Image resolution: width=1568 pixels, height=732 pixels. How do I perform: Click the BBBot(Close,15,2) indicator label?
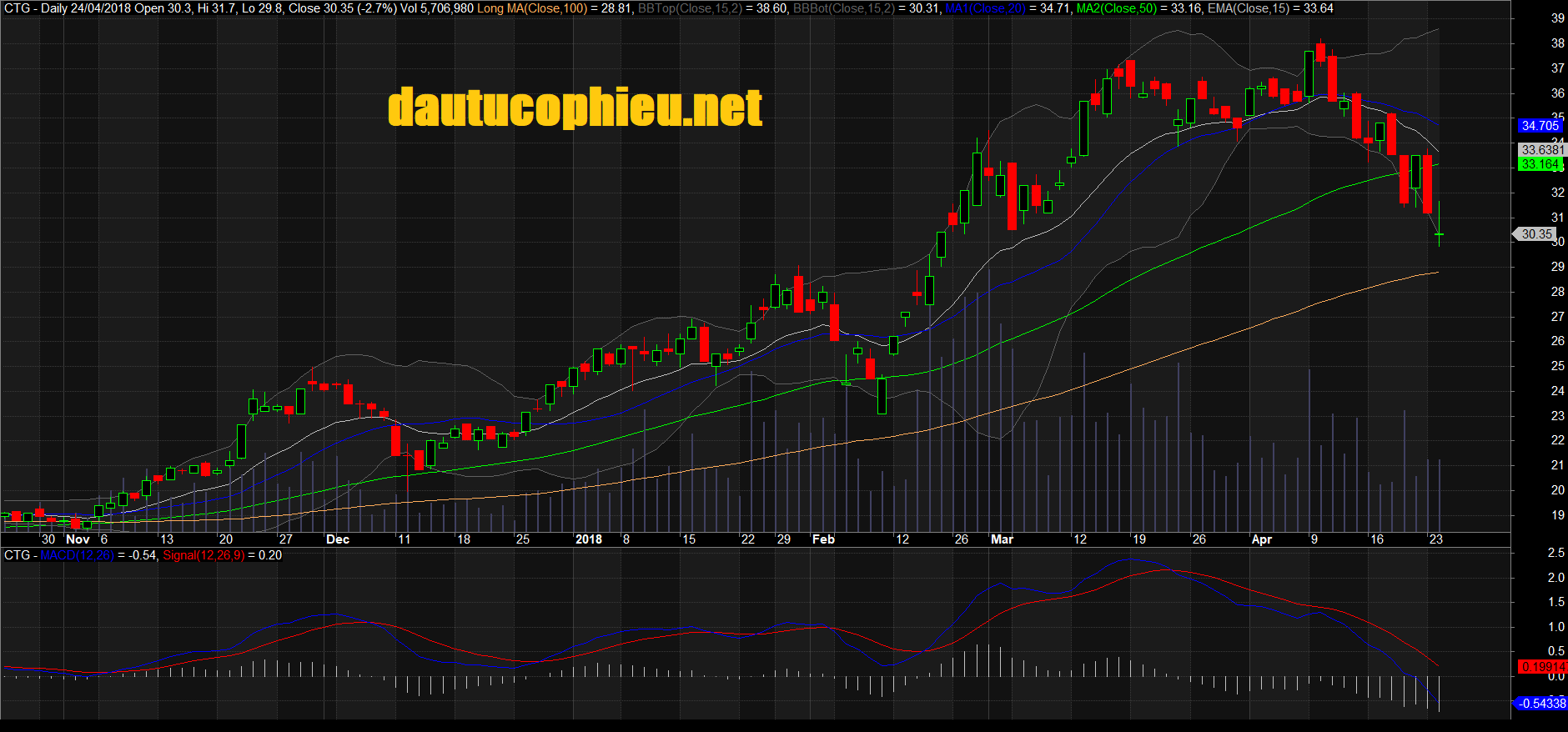pos(843,8)
